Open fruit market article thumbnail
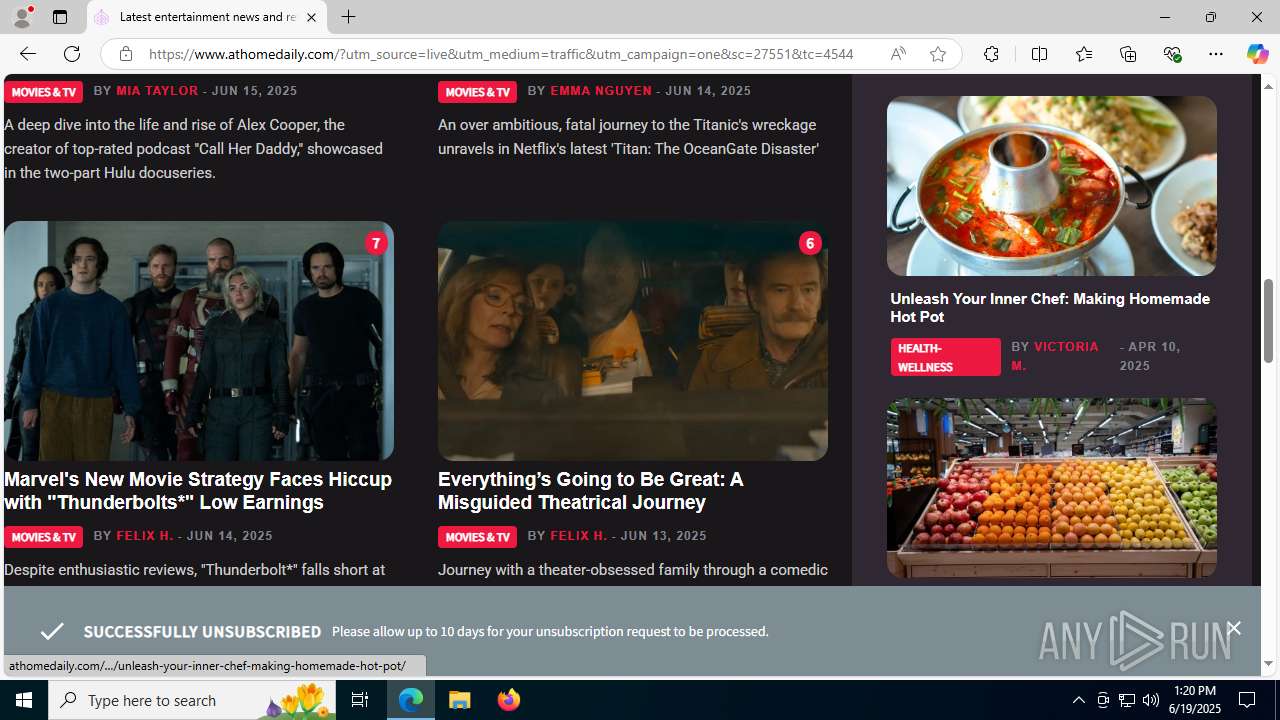Viewport: 1280px width, 720px height. [x=1051, y=488]
